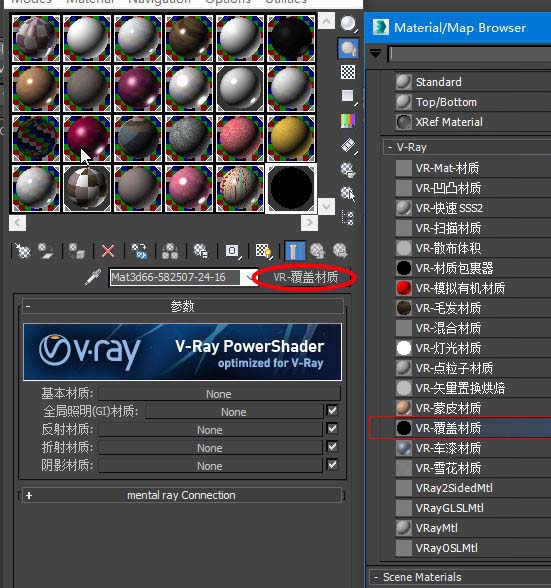Click the Put to Library icon
This screenshot has width=551, height=588.
[201, 251]
